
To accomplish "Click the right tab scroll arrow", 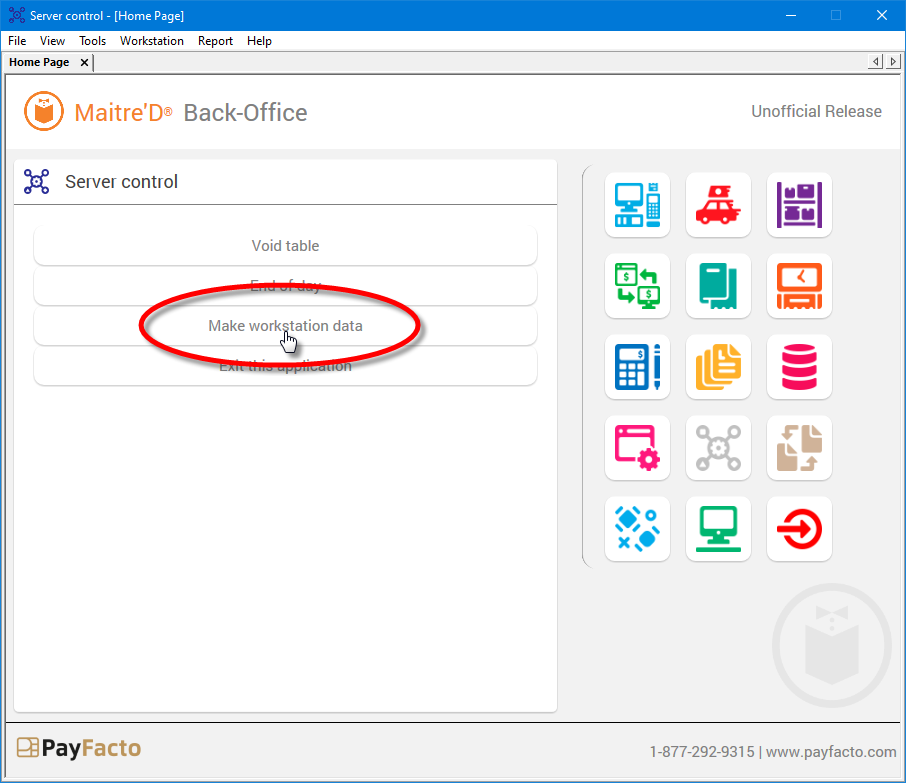I will point(893,61).
